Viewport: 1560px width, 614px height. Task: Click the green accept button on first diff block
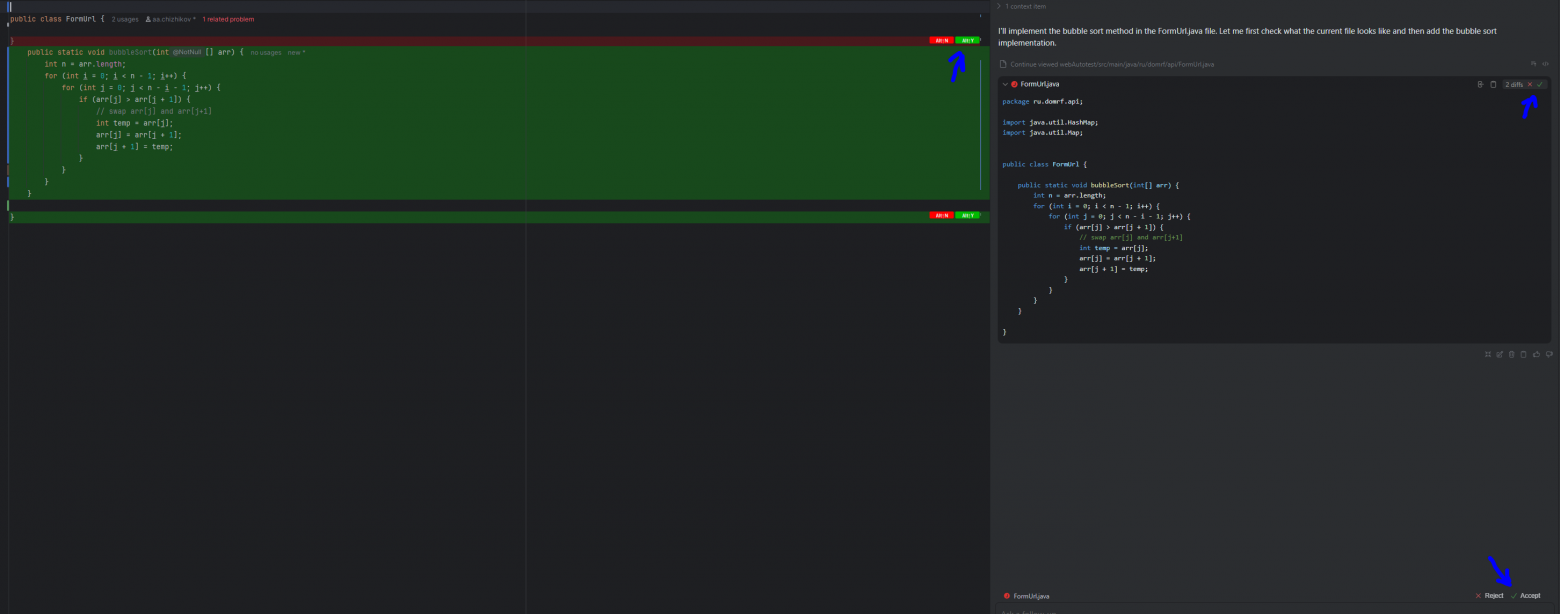(967, 41)
